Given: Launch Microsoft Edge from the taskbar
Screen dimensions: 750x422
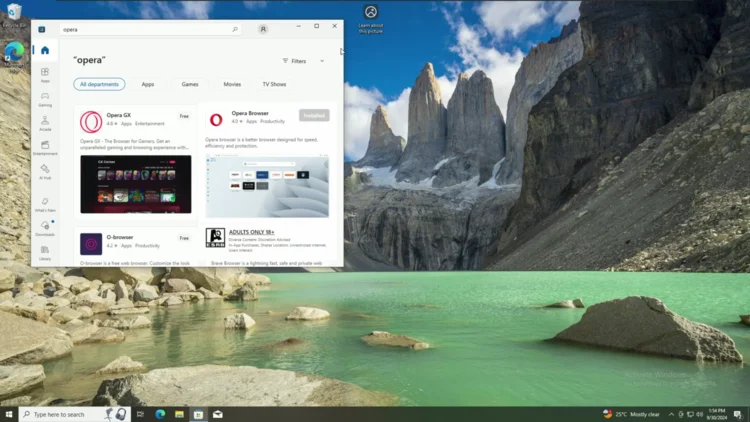Looking at the screenshot, I should click(x=160, y=414).
